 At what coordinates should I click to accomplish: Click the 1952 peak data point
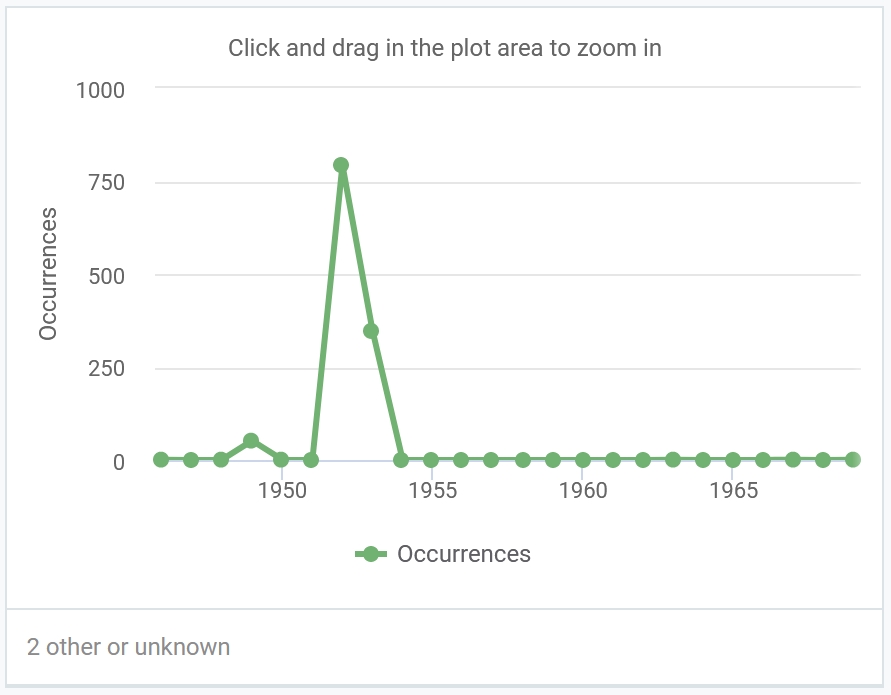(x=341, y=165)
